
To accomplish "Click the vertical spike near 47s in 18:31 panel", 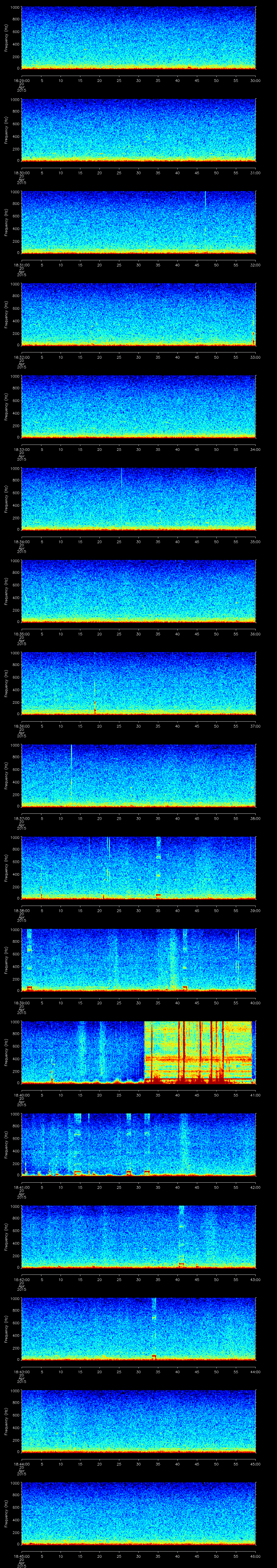I will coord(205,201).
